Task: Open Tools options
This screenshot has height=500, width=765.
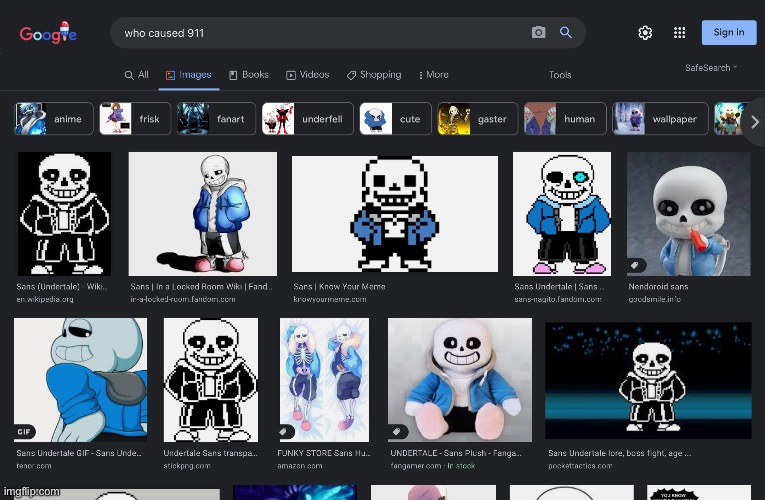Action: pyautogui.click(x=560, y=75)
